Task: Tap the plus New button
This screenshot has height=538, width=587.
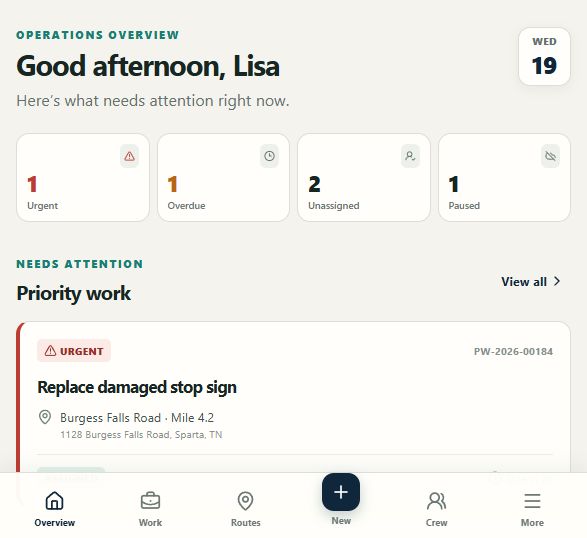Action: click(x=341, y=492)
